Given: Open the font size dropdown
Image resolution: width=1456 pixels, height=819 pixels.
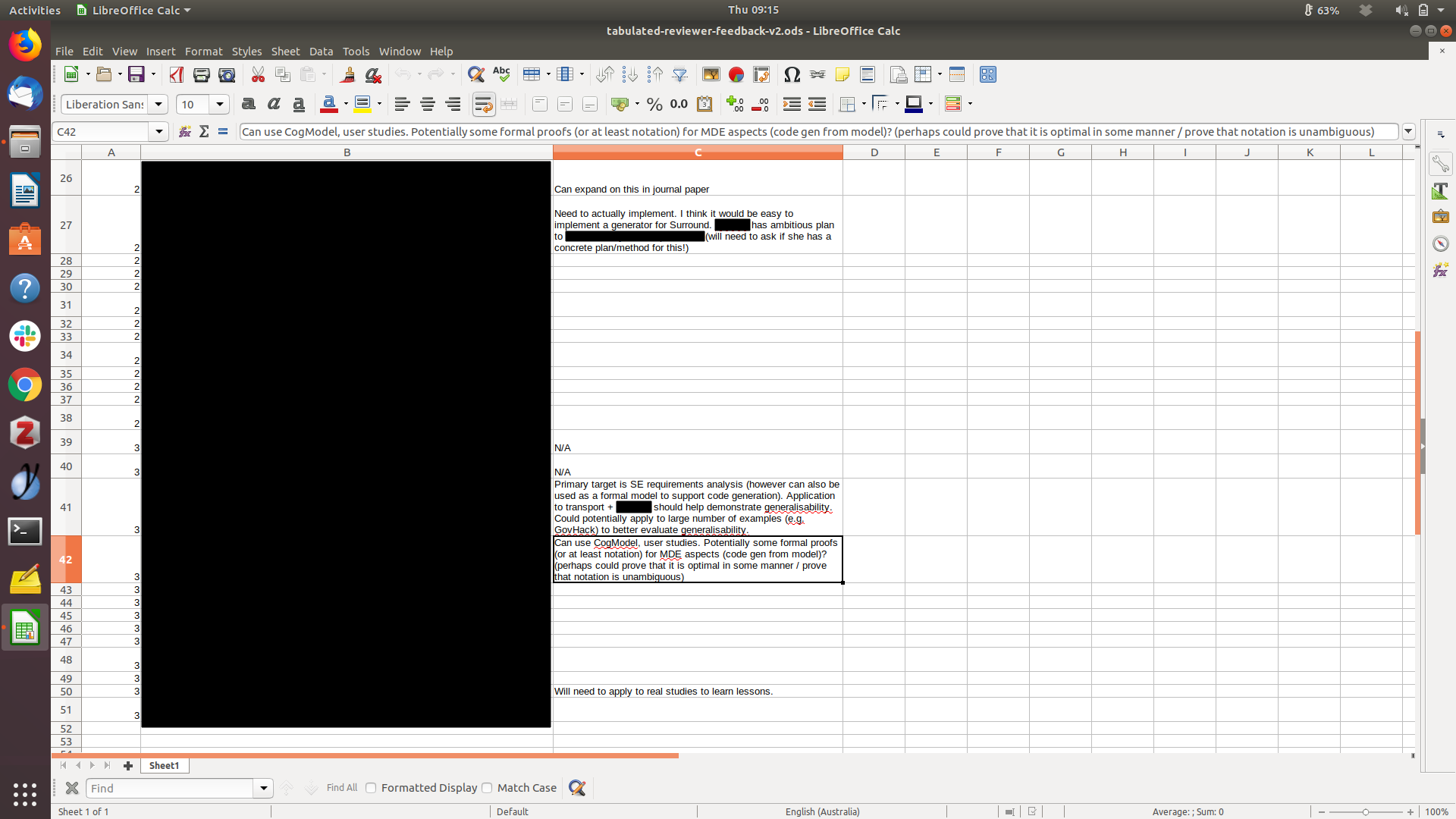Looking at the screenshot, I should [x=220, y=104].
